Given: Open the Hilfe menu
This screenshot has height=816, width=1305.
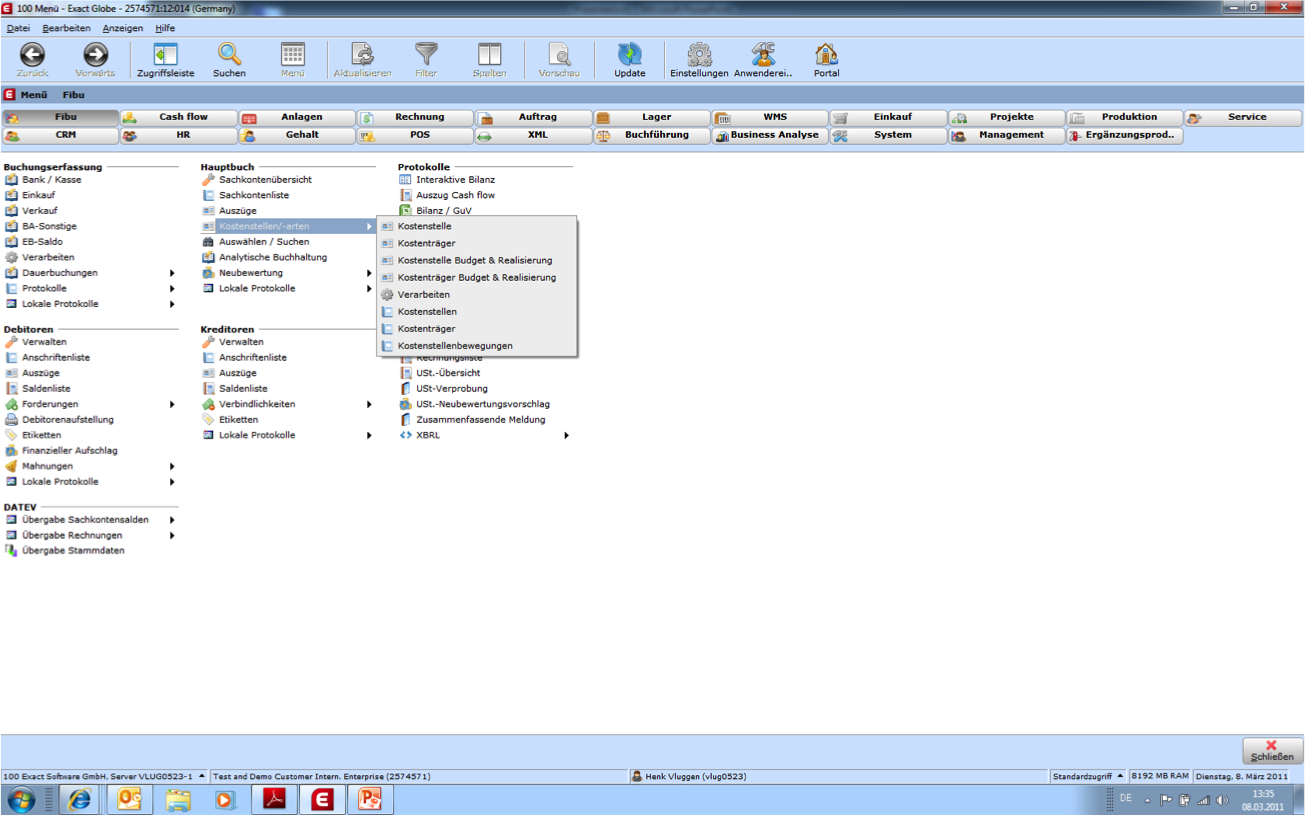Looking at the screenshot, I should coord(165,28).
